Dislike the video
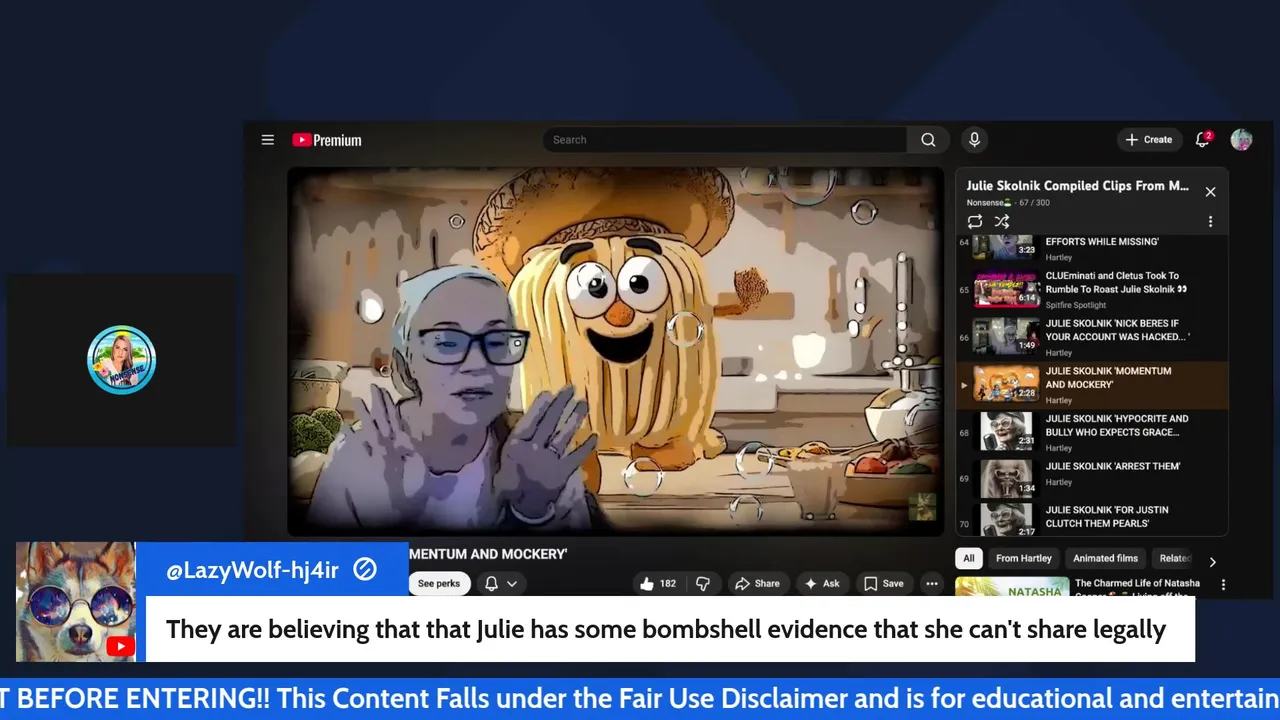The height and width of the screenshot is (720, 1280). 703,583
